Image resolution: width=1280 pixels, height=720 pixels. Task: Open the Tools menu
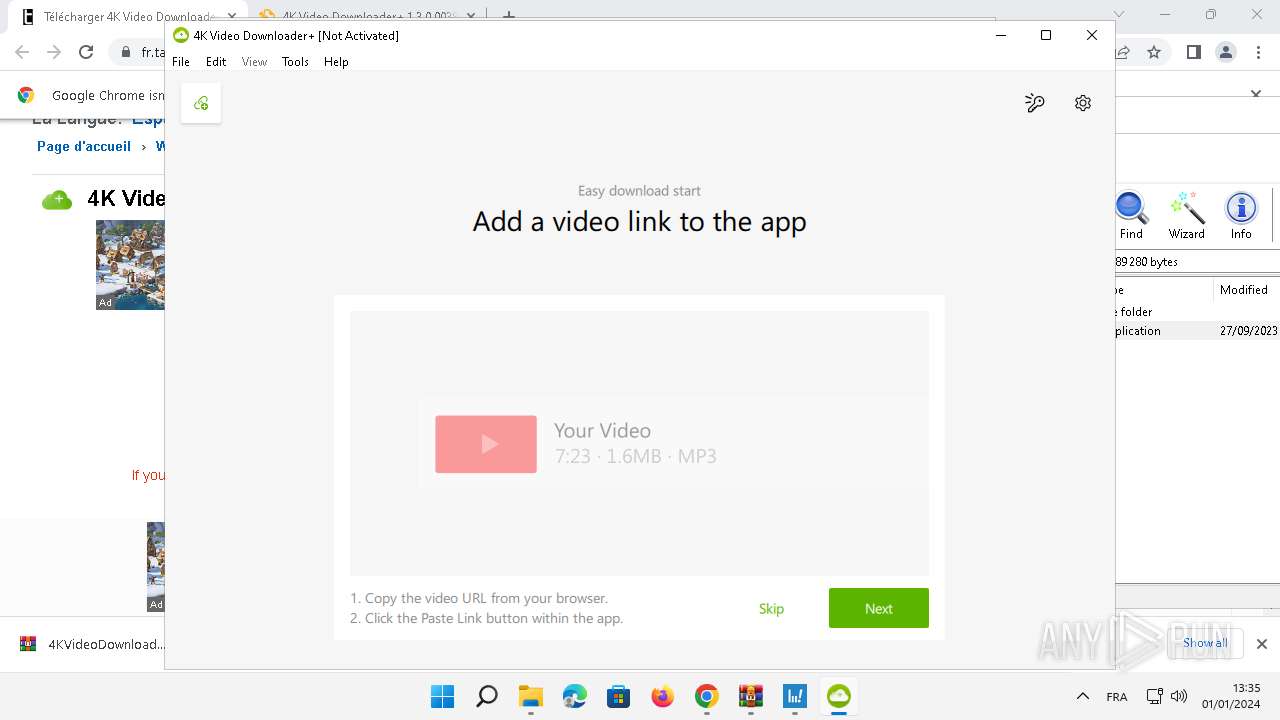[x=295, y=62]
